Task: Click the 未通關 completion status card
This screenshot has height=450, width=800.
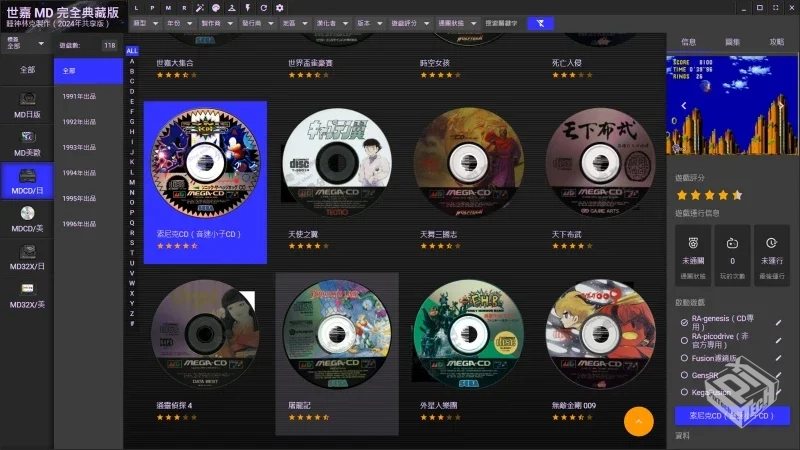Action: pyautogui.click(x=693, y=255)
